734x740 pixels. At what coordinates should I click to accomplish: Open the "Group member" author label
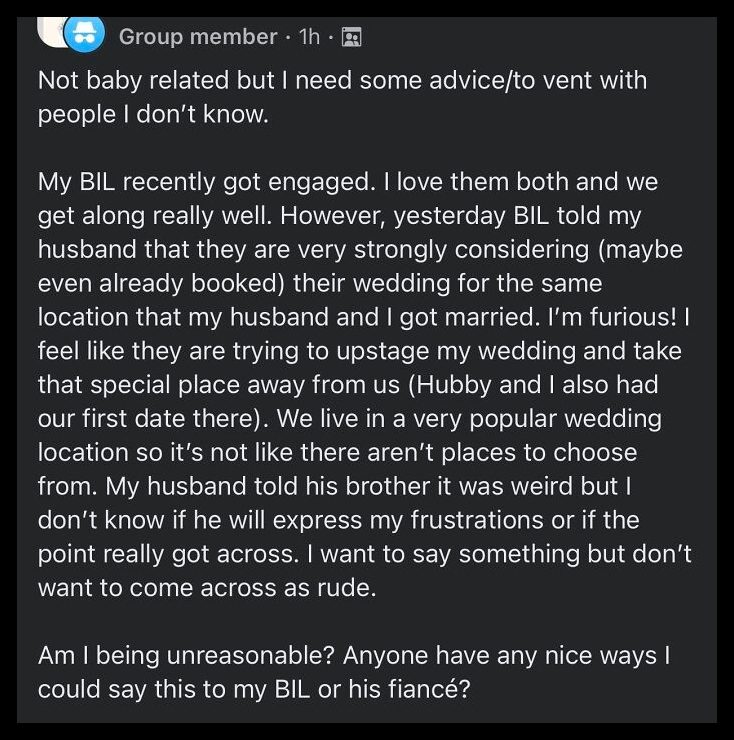pyautogui.click(x=198, y=37)
